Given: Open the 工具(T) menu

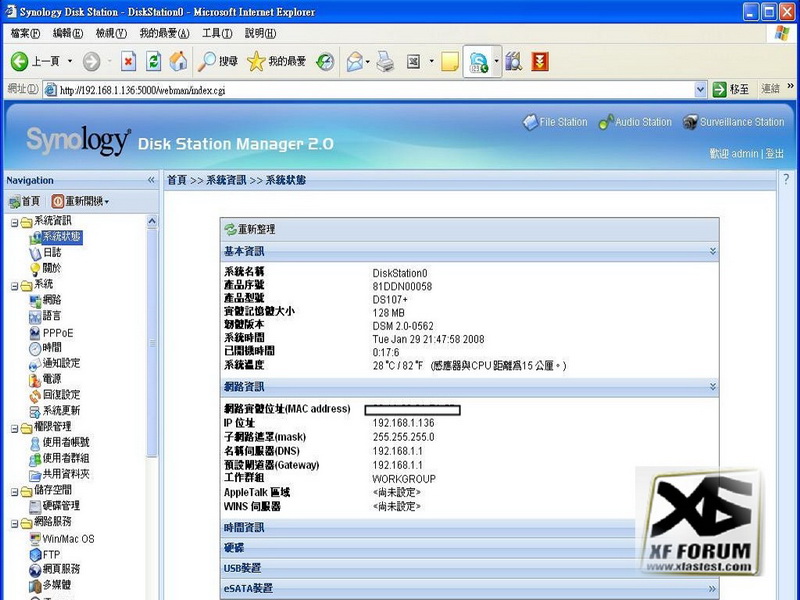Looking at the screenshot, I should click(217, 34).
